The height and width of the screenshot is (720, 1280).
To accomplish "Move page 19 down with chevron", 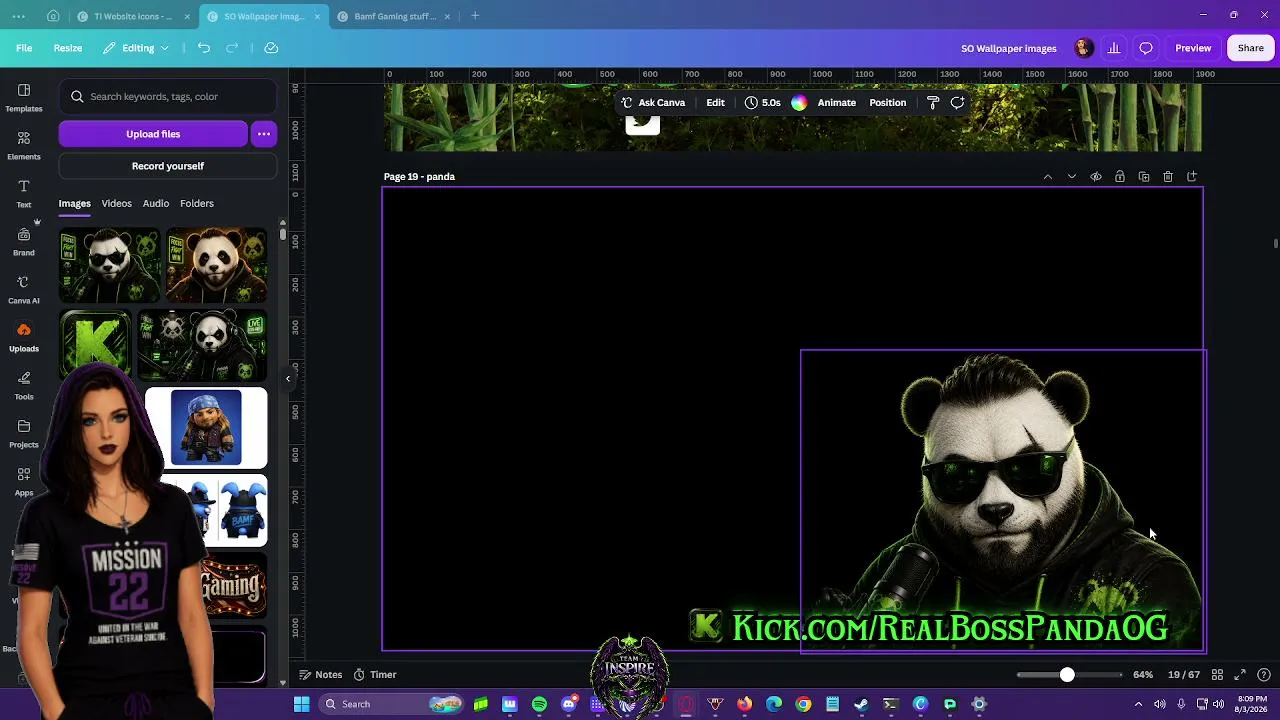I will (1072, 177).
